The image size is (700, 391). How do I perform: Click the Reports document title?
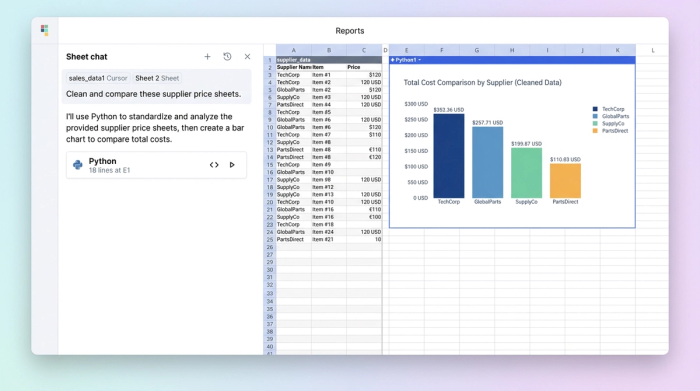point(350,31)
